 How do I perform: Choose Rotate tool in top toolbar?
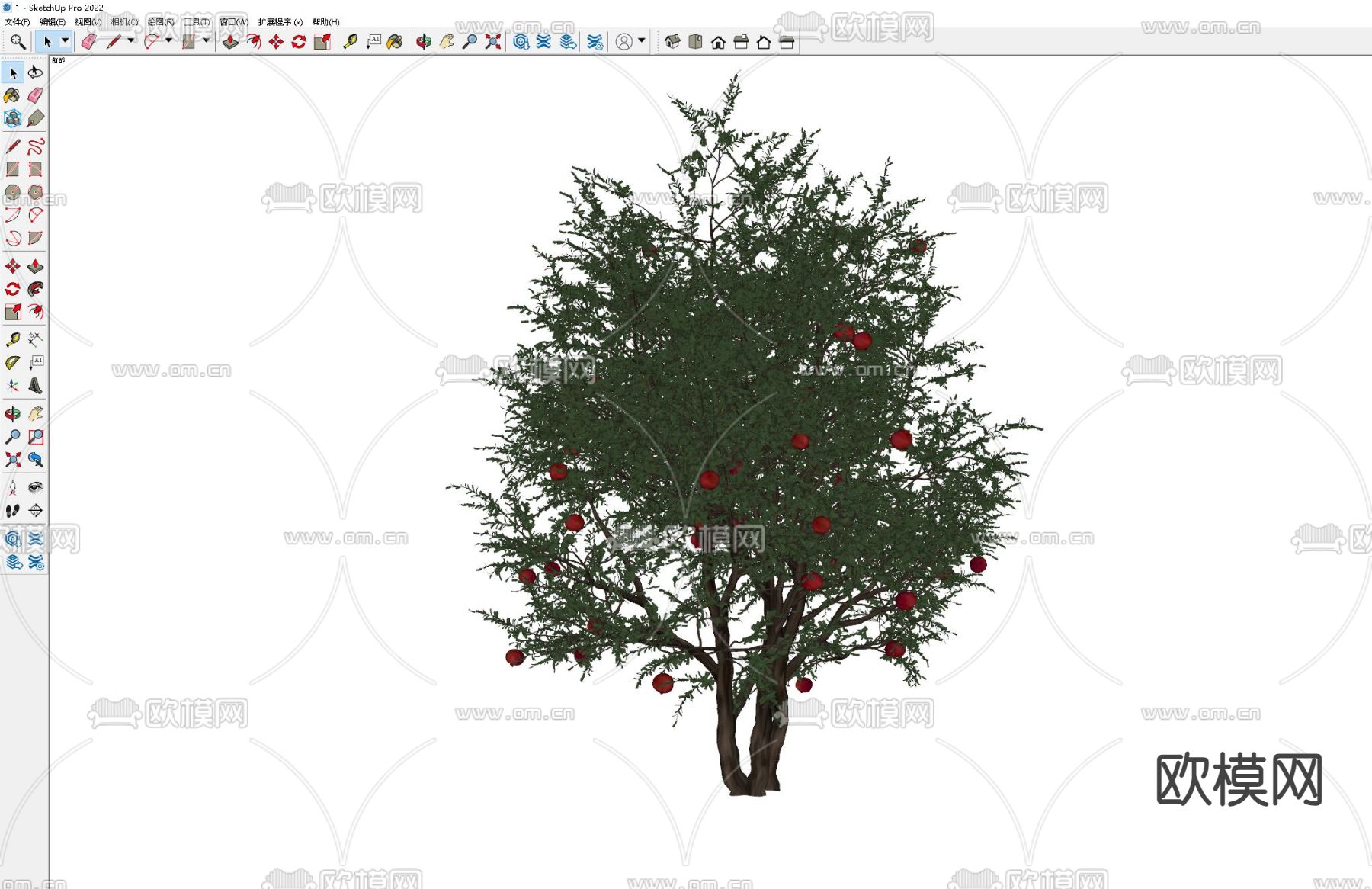299,42
